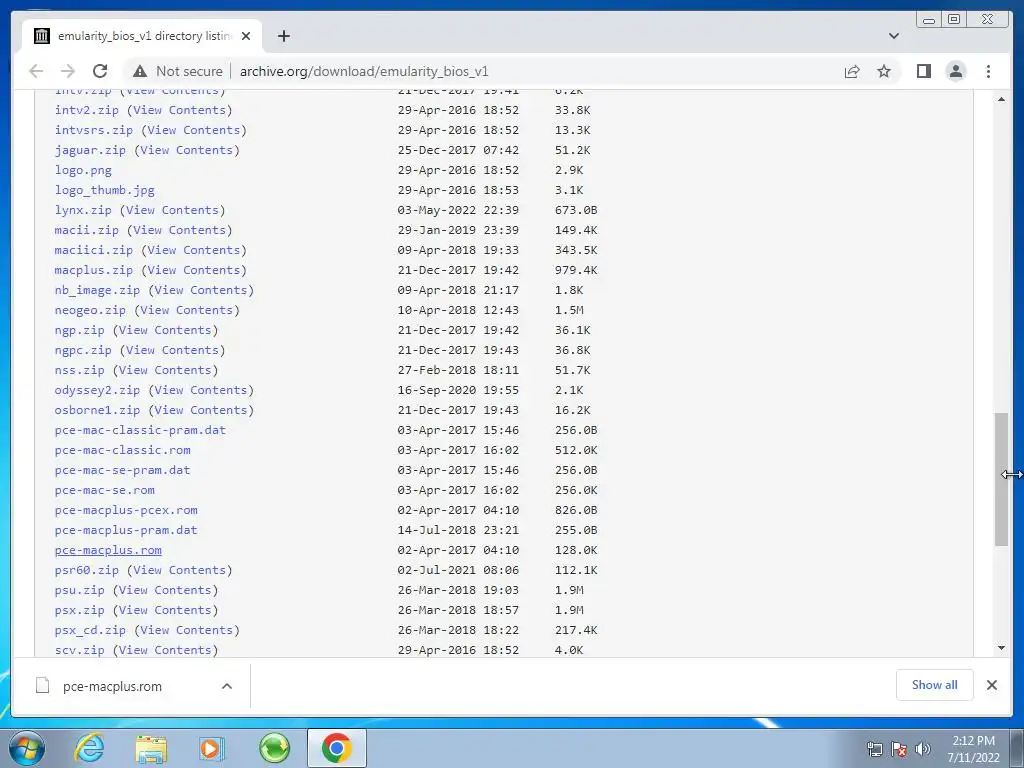Open the green sync app in taskbar
1024x768 pixels.
coord(274,748)
